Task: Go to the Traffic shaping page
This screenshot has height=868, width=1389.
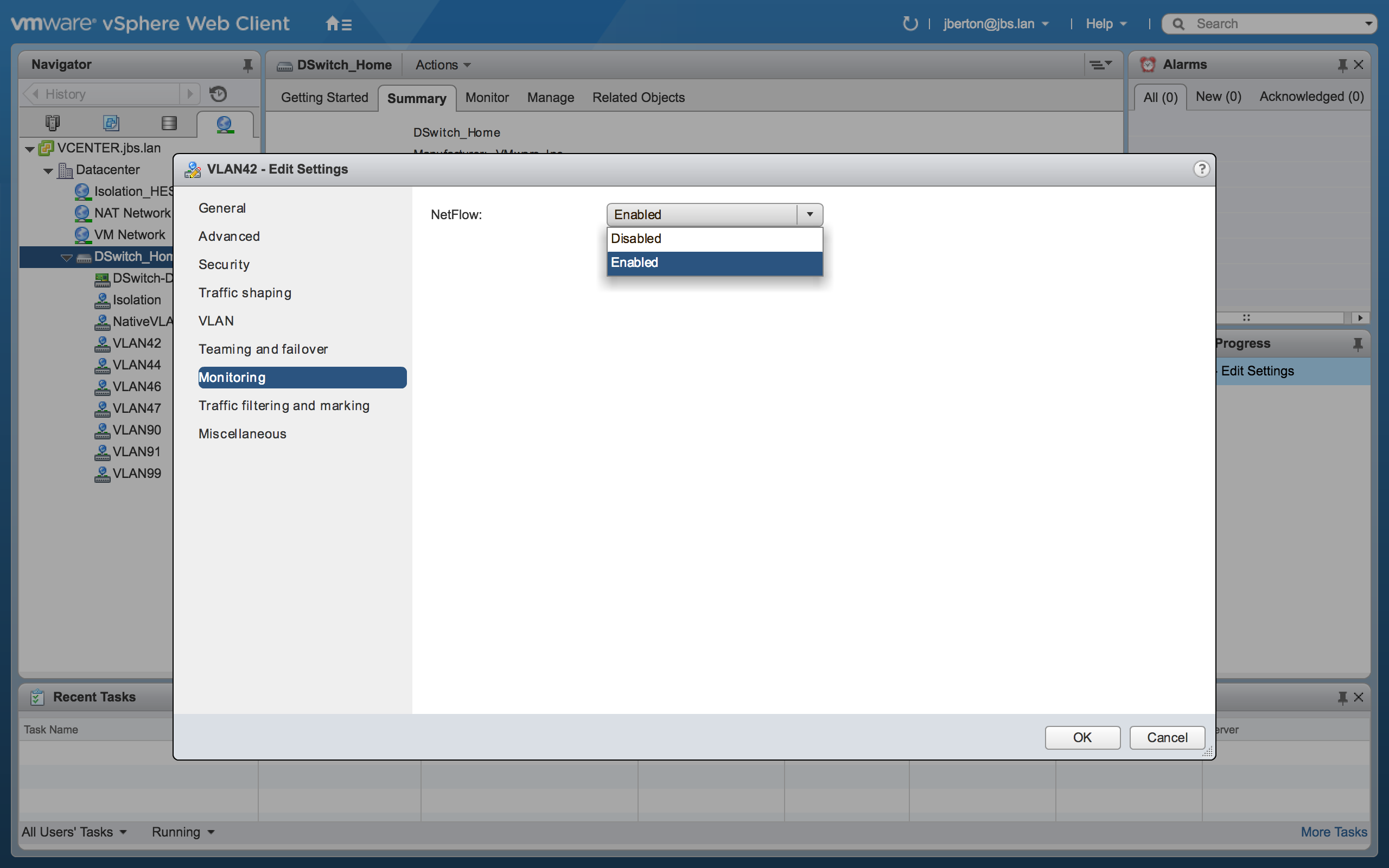Action: pos(245,293)
